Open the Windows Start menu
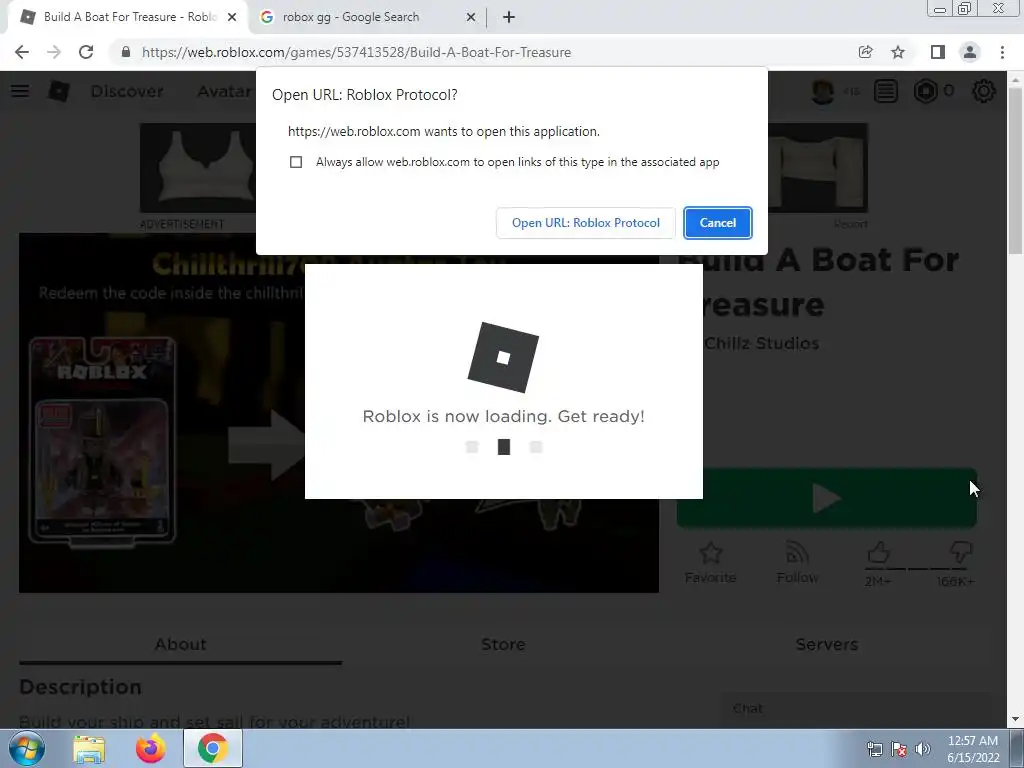Viewport: 1024px width, 768px height. (x=27, y=748)
